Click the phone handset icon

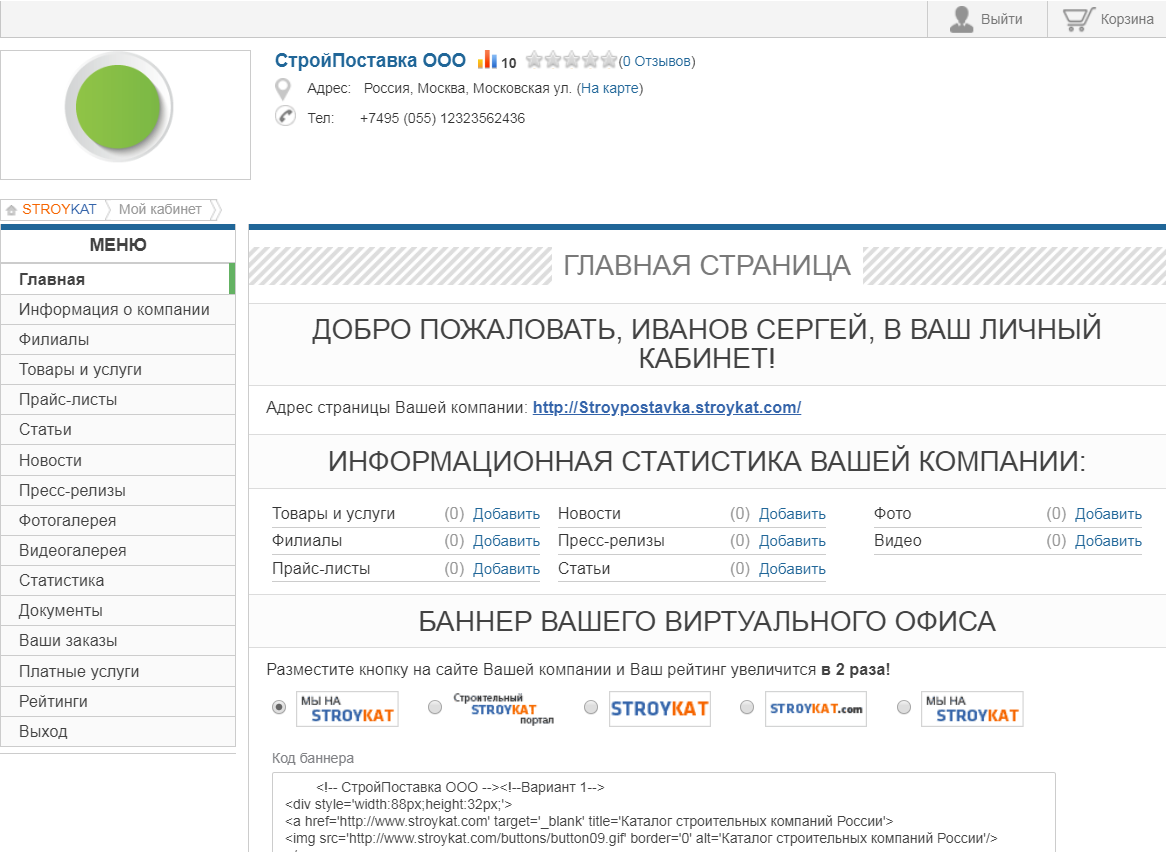285,117
